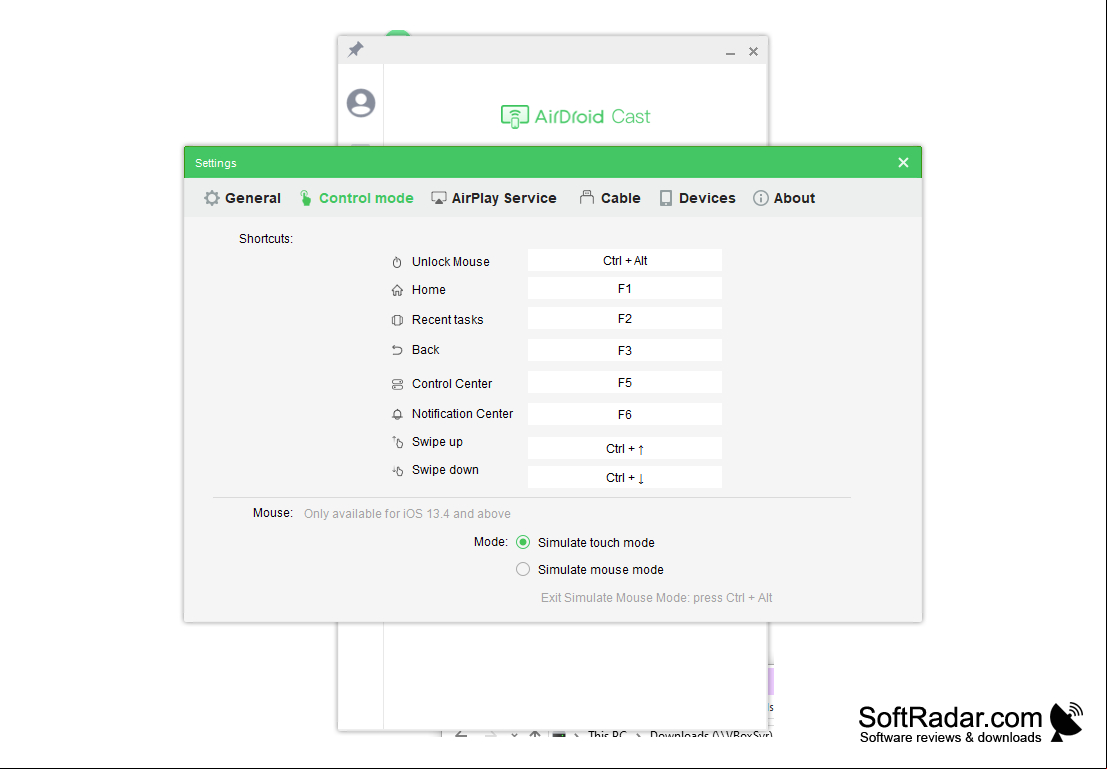Open the About tab

(784, 198)
